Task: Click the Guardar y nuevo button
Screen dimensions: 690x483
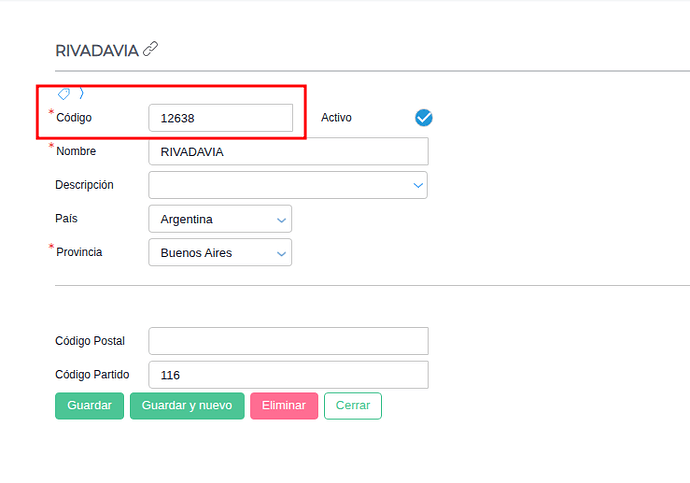Action: 187,406
